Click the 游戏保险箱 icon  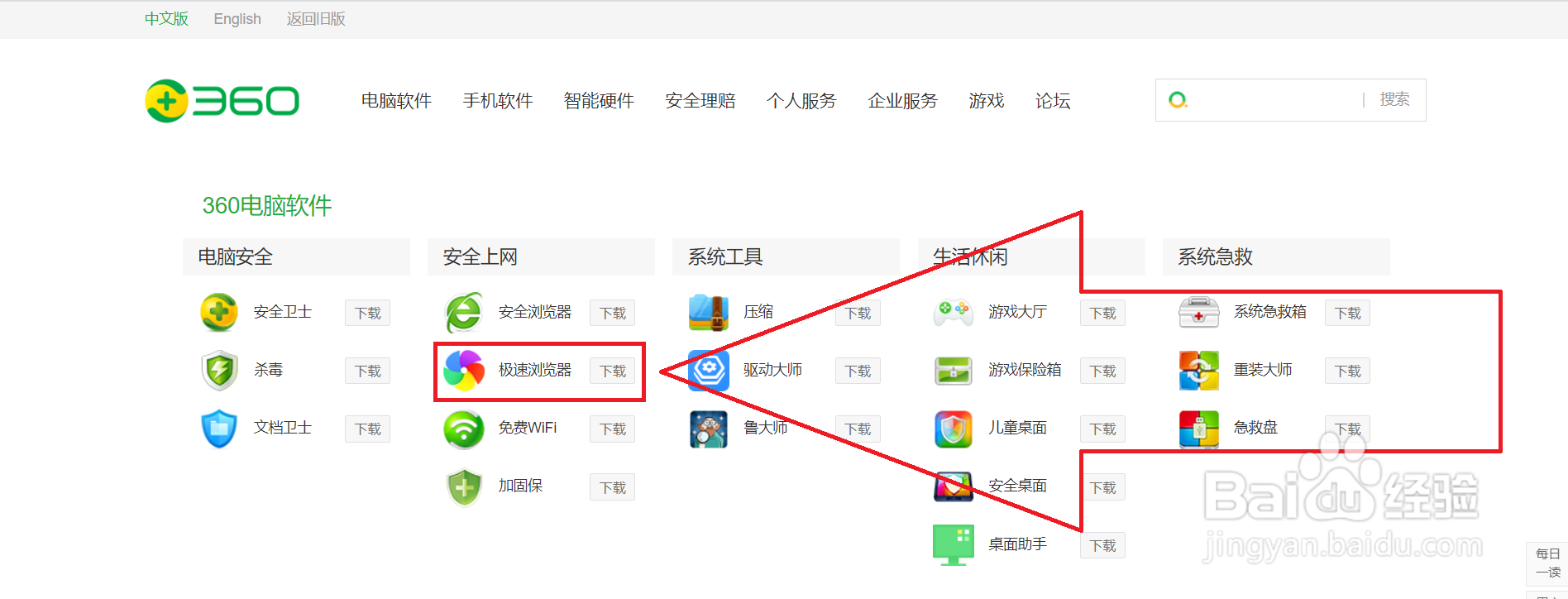954,371
